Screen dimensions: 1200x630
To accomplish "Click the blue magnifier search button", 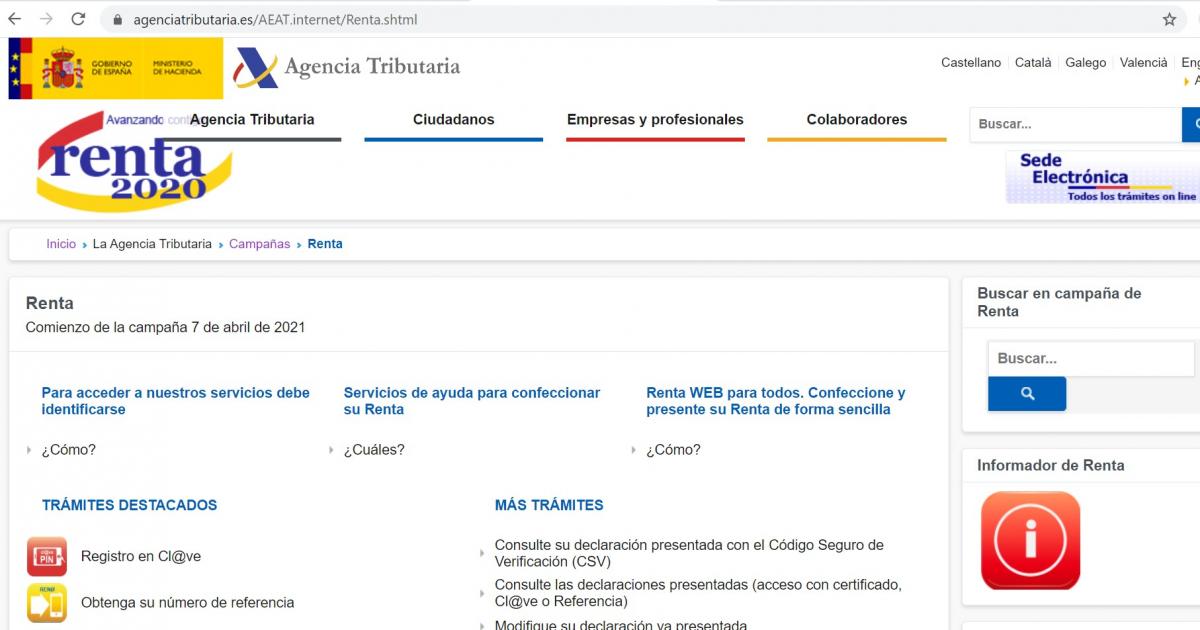I will (1027, 394).
